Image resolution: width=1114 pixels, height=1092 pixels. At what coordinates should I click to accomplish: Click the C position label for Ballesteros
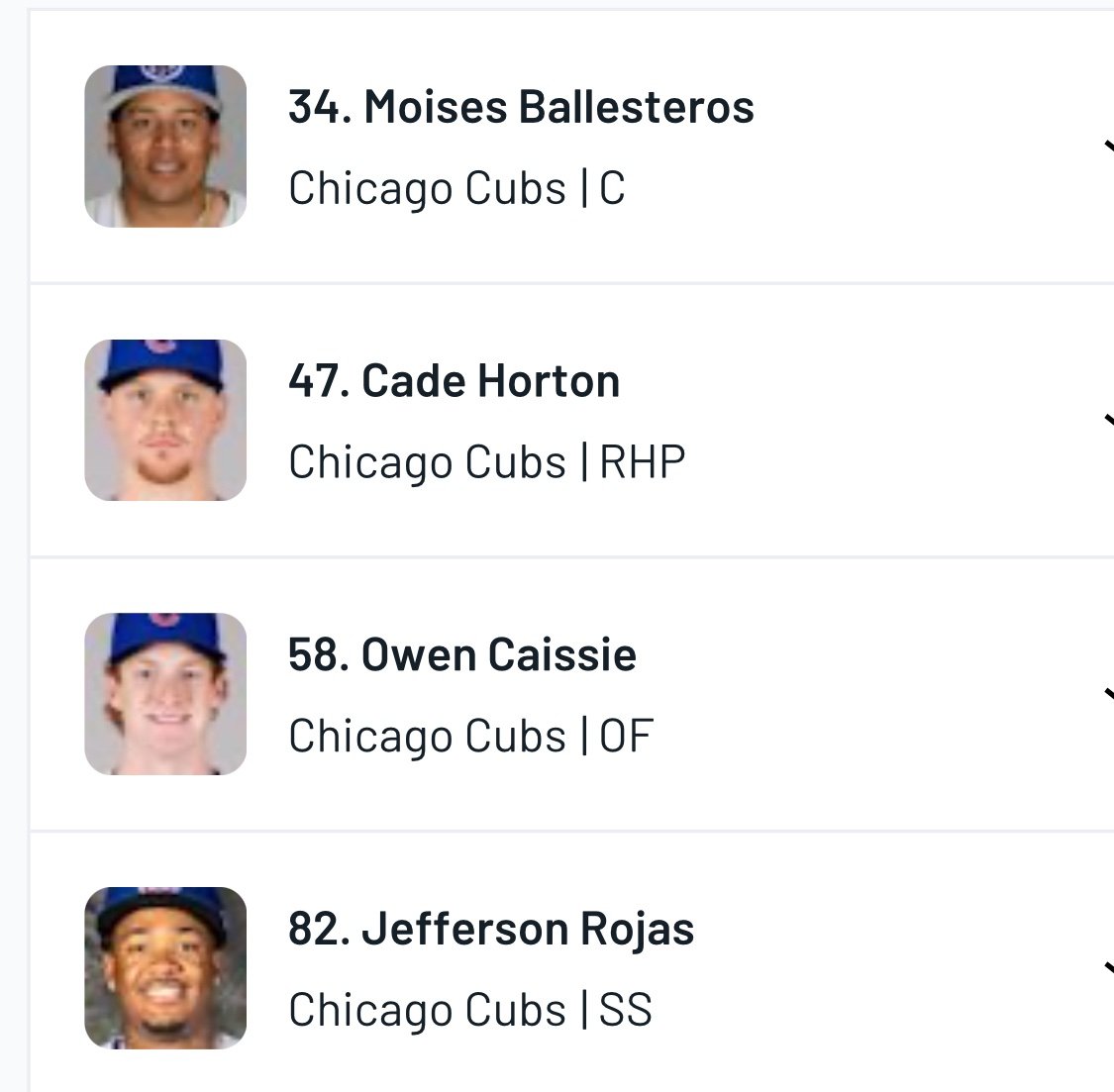pos(612,188)
